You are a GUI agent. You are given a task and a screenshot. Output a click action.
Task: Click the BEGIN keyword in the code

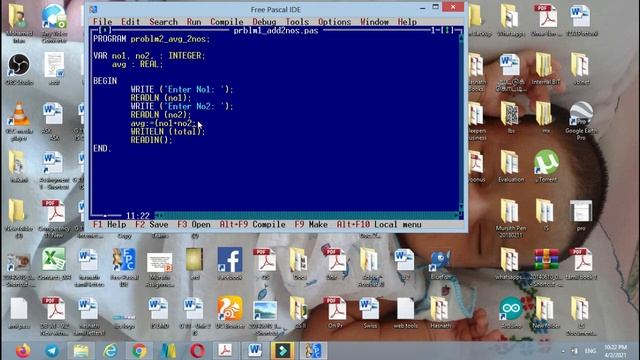[x=105, y=81]
